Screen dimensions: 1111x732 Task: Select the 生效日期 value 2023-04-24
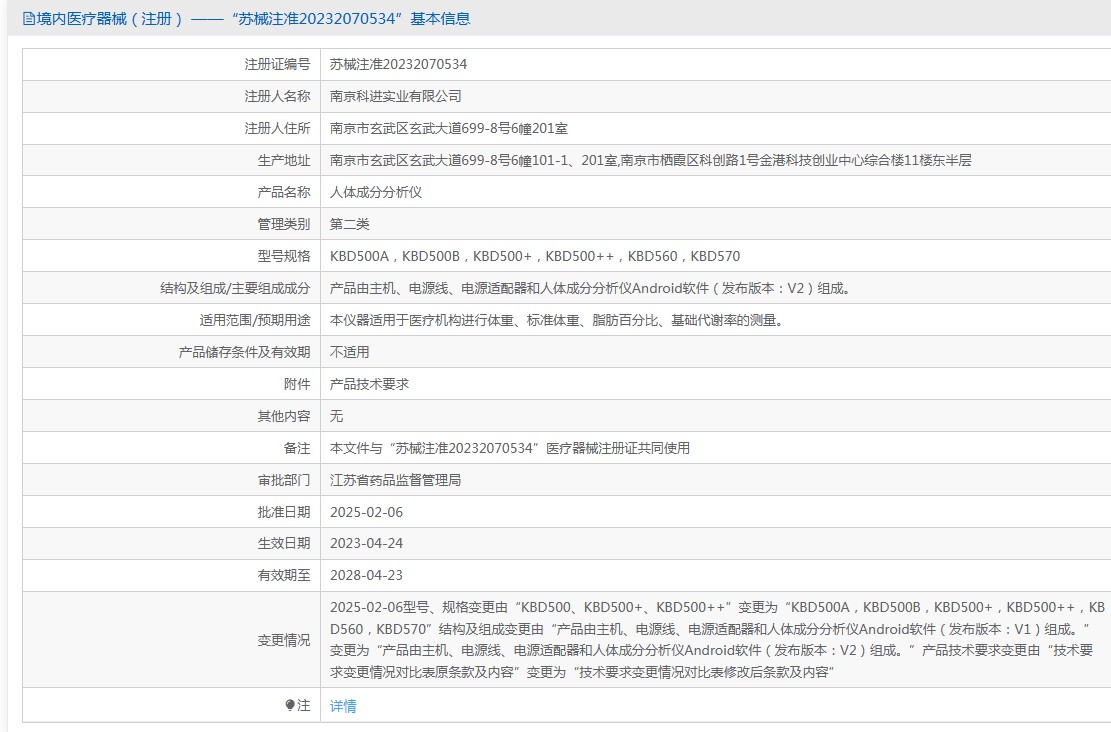tap(367, 543)
